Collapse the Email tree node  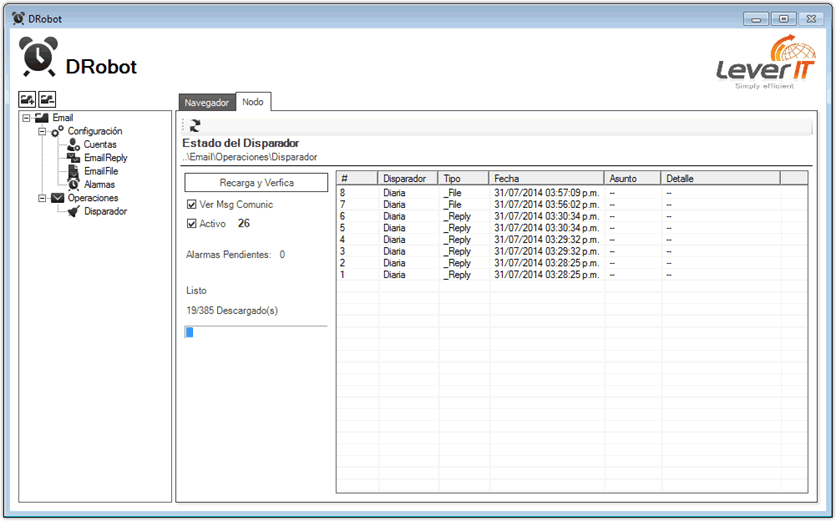pos(26,118)
